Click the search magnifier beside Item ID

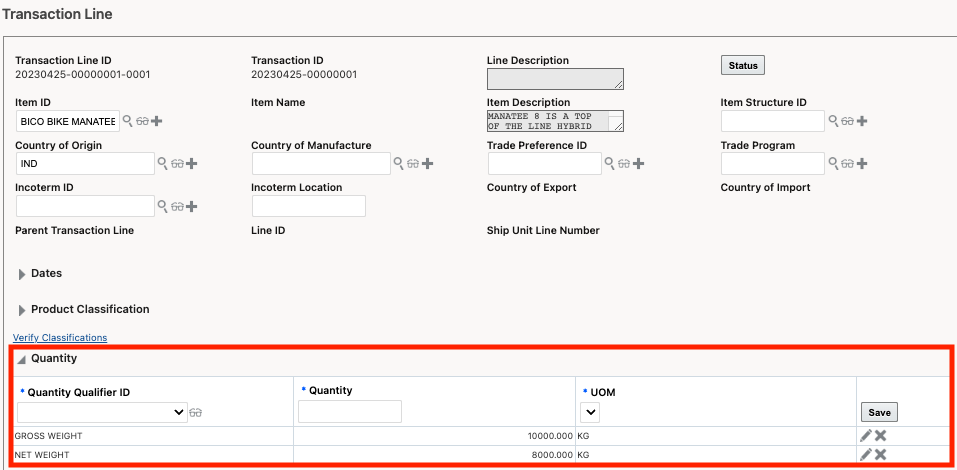pos(127,121)
